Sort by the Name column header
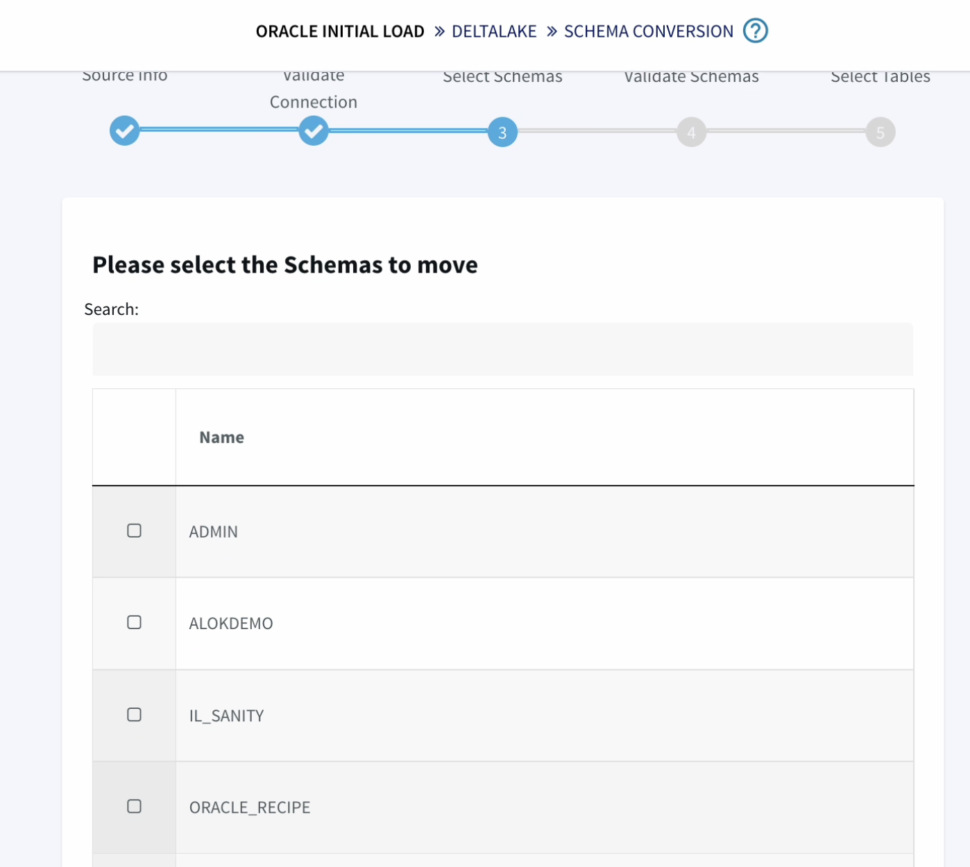970x867 pixels. 222,437
